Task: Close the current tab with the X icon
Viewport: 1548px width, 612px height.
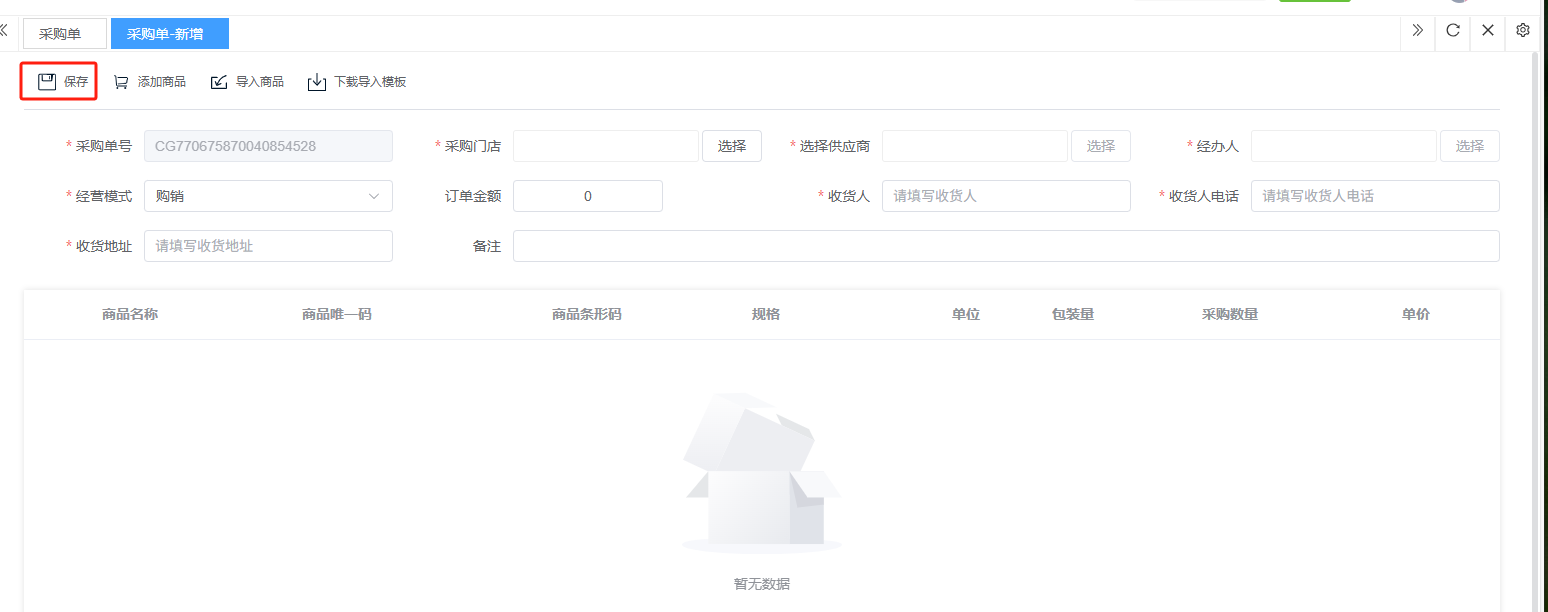Action: 1488,30
